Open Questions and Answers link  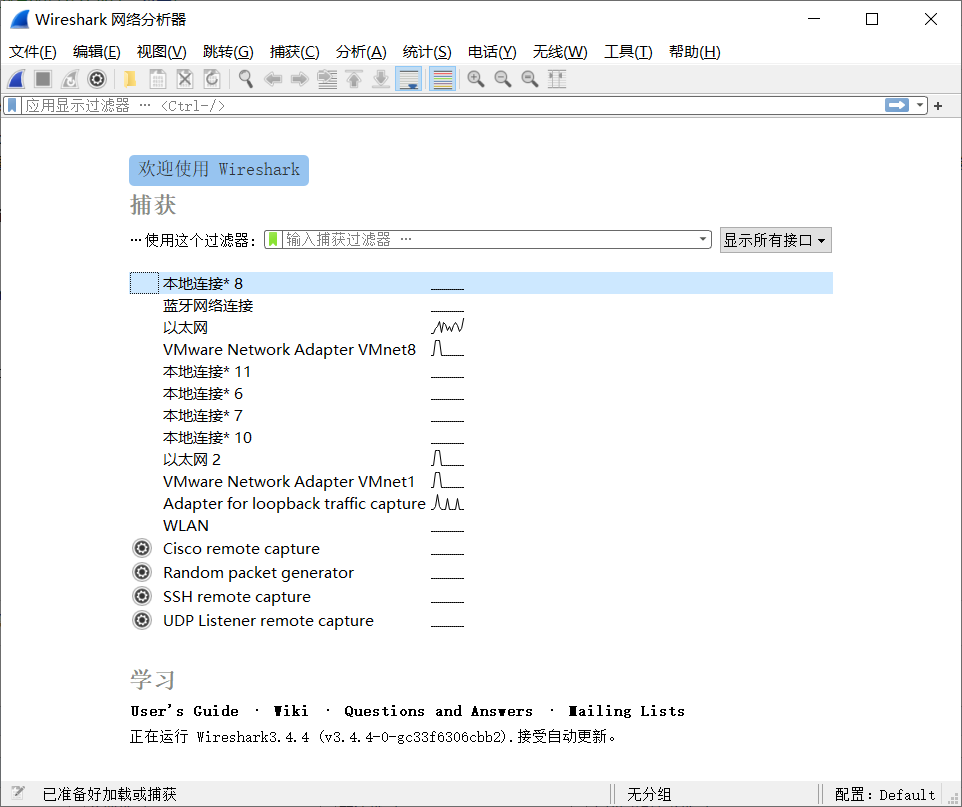(438, 711)
